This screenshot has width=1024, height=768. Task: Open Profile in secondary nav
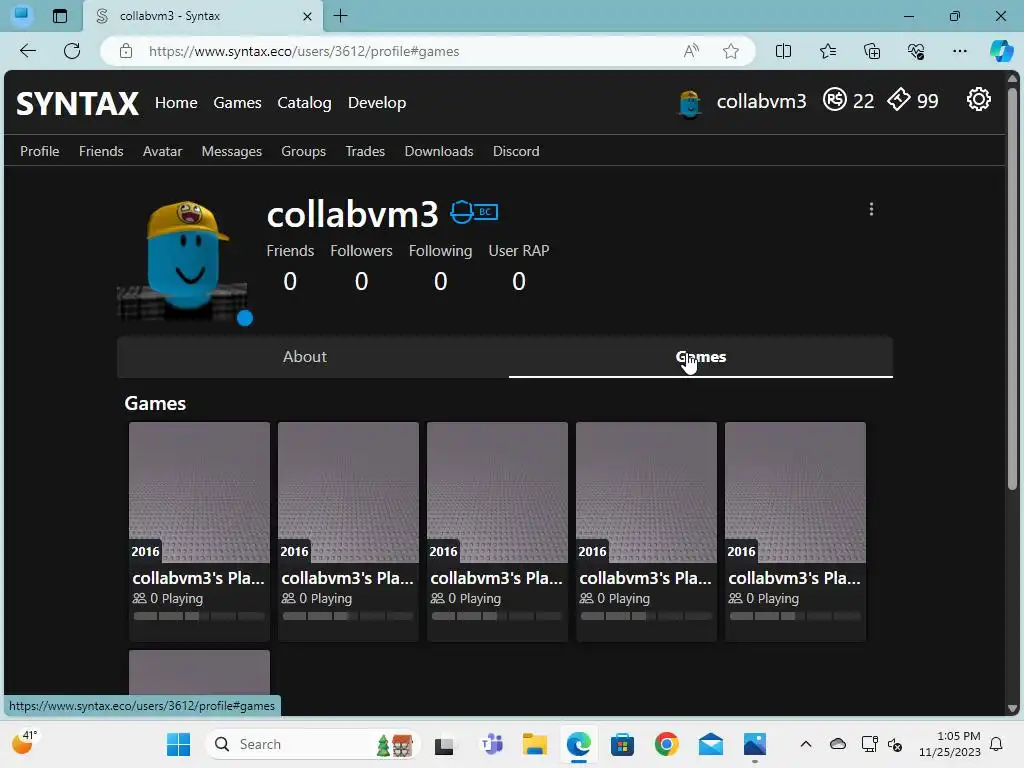pos(39,151)
